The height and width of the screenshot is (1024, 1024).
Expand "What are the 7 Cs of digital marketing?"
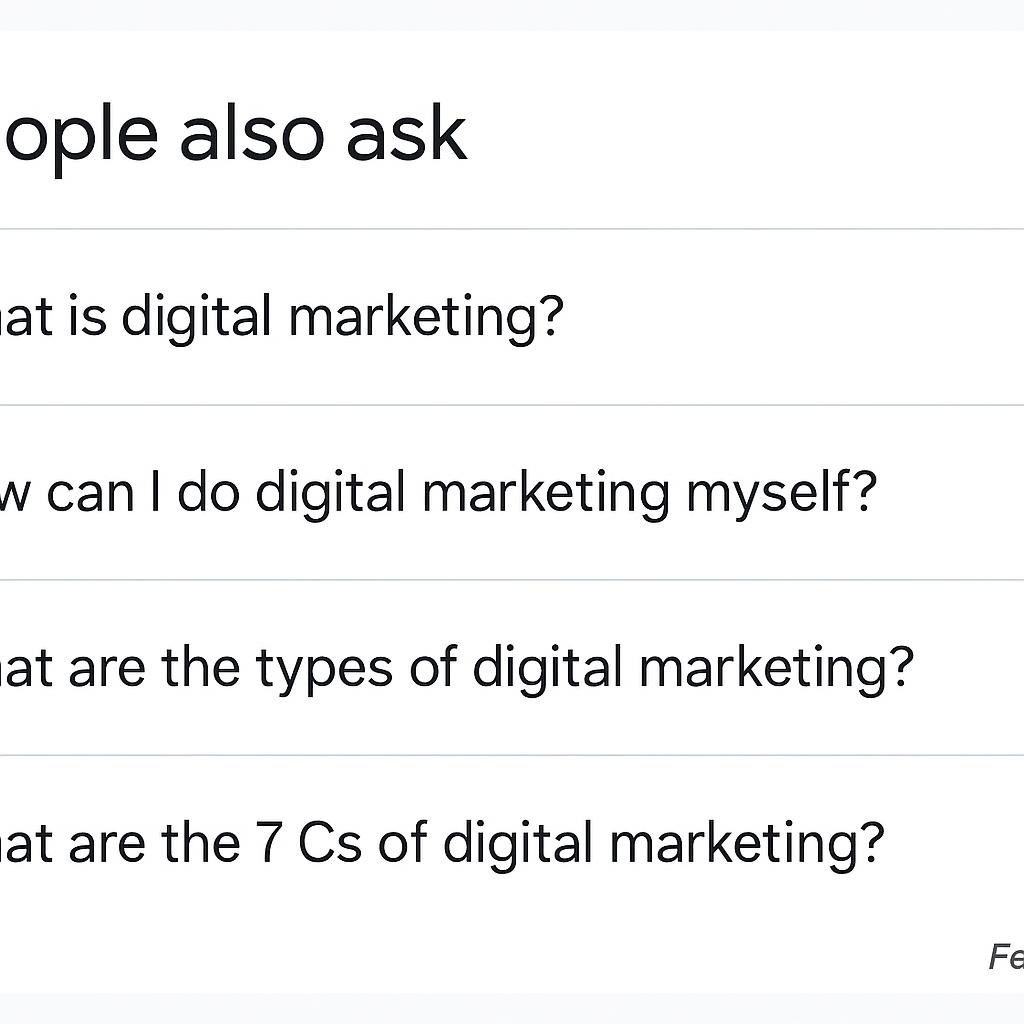443,843
